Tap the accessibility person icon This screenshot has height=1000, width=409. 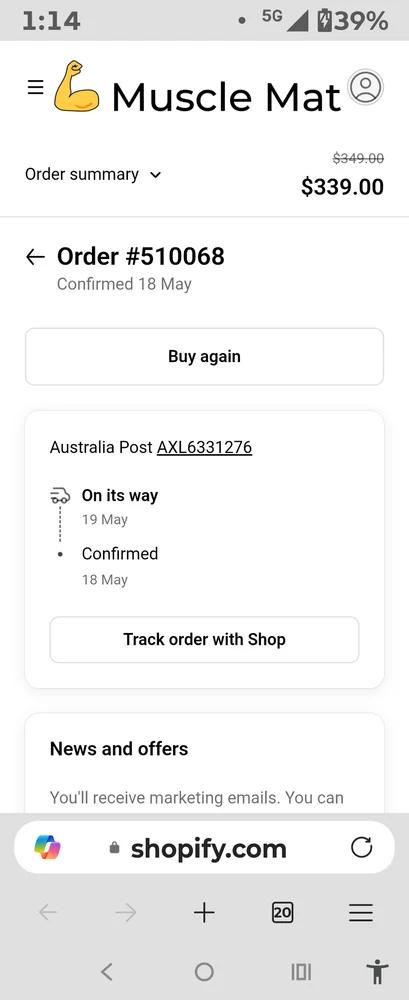378,971
